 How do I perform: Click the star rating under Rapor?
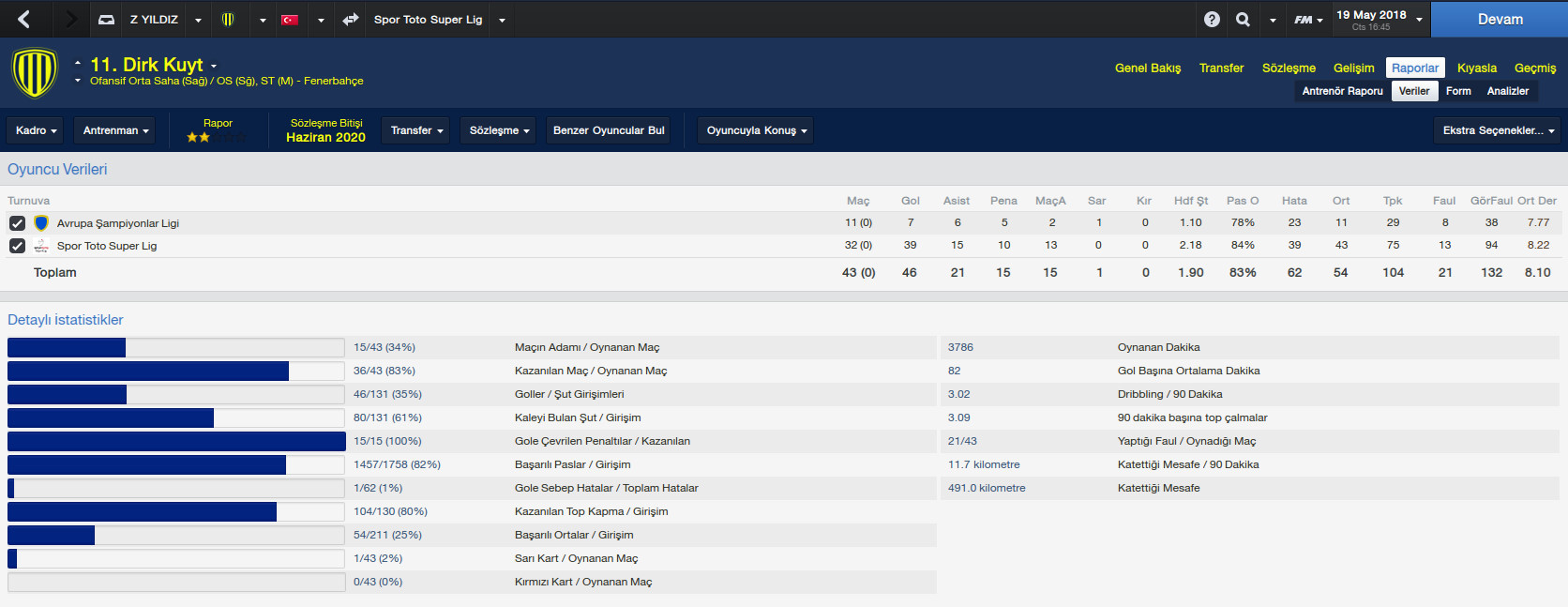pos(217,137)
